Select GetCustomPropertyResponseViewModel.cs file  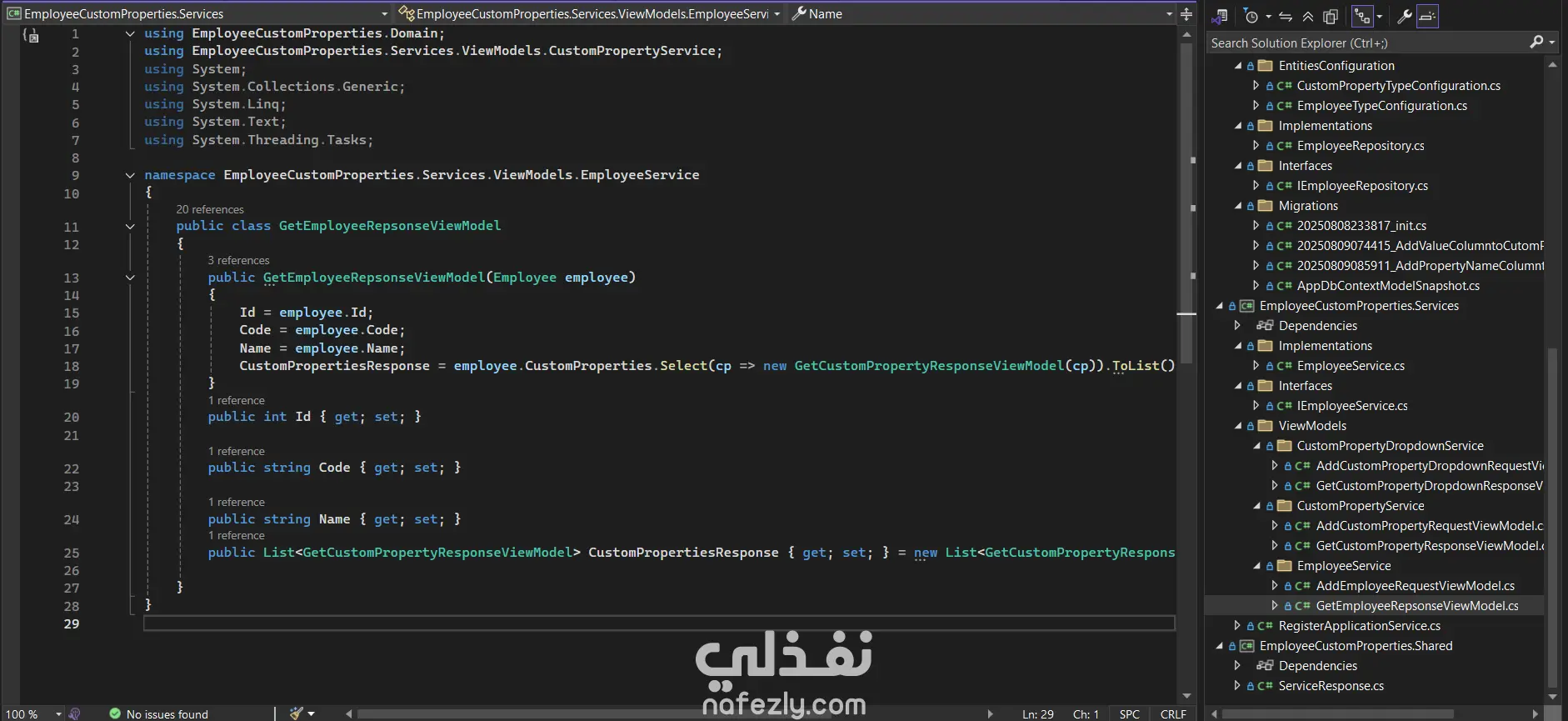(1430, 546)
